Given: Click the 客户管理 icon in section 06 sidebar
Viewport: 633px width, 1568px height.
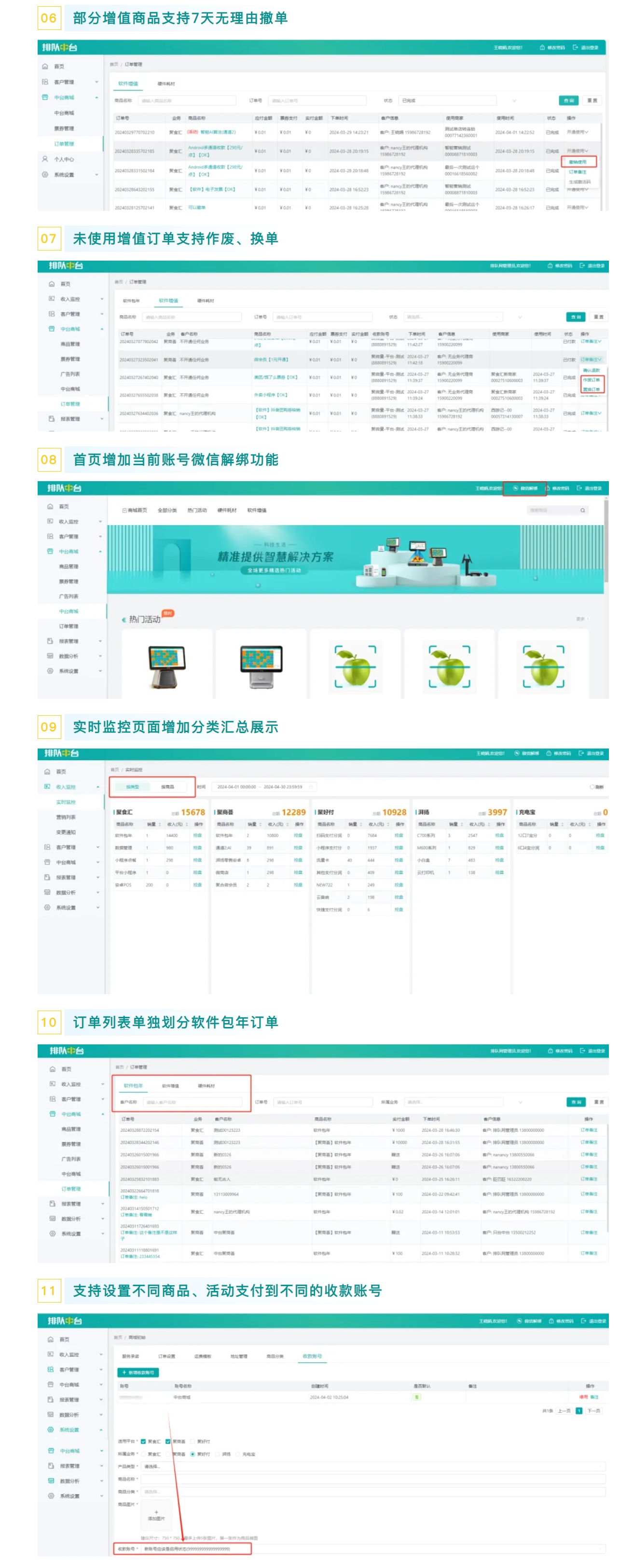Looking at the screenshot, I should [44, 82].
